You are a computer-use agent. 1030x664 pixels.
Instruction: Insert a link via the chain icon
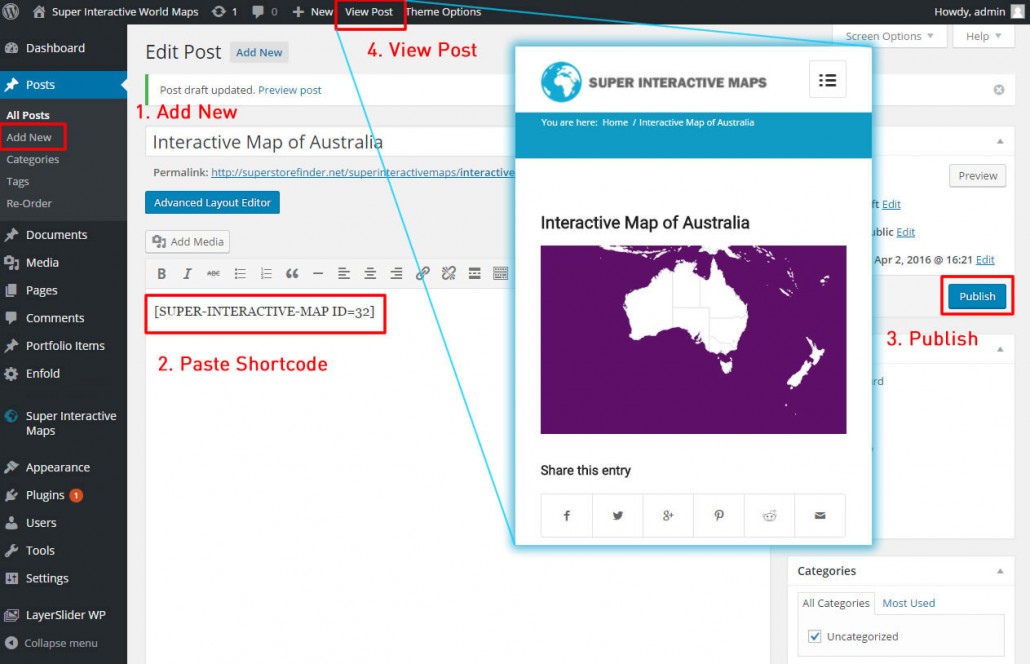point(424,273)
